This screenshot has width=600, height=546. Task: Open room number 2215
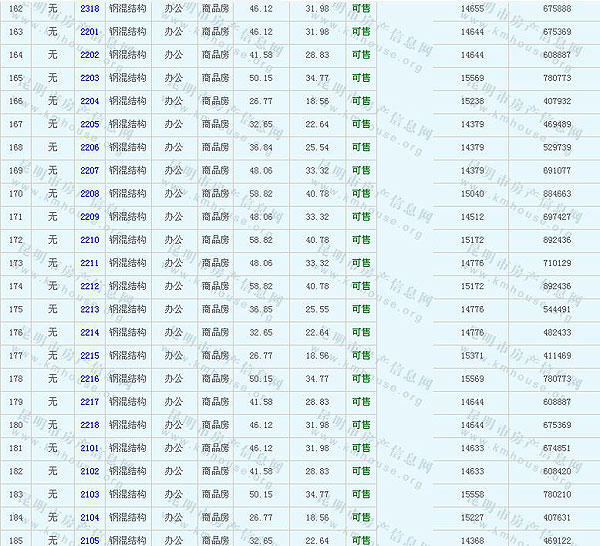point(89,356)
